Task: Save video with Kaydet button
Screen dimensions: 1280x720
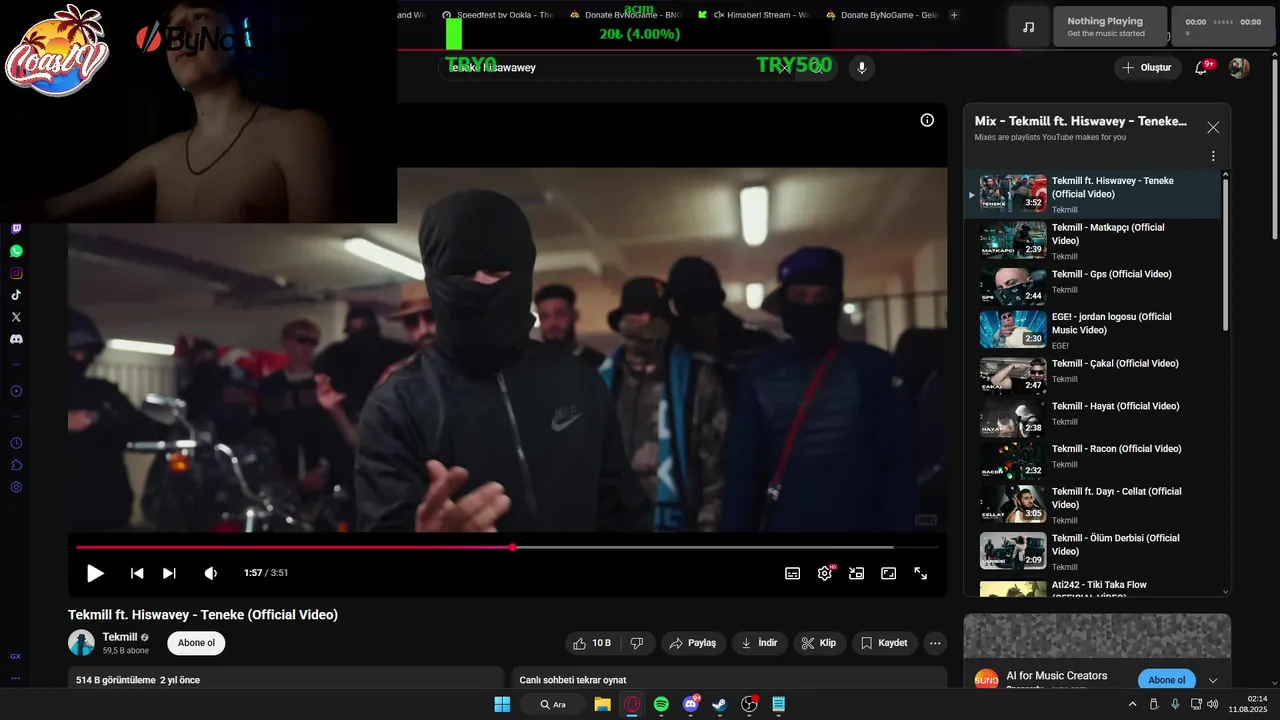Action: 884,643
